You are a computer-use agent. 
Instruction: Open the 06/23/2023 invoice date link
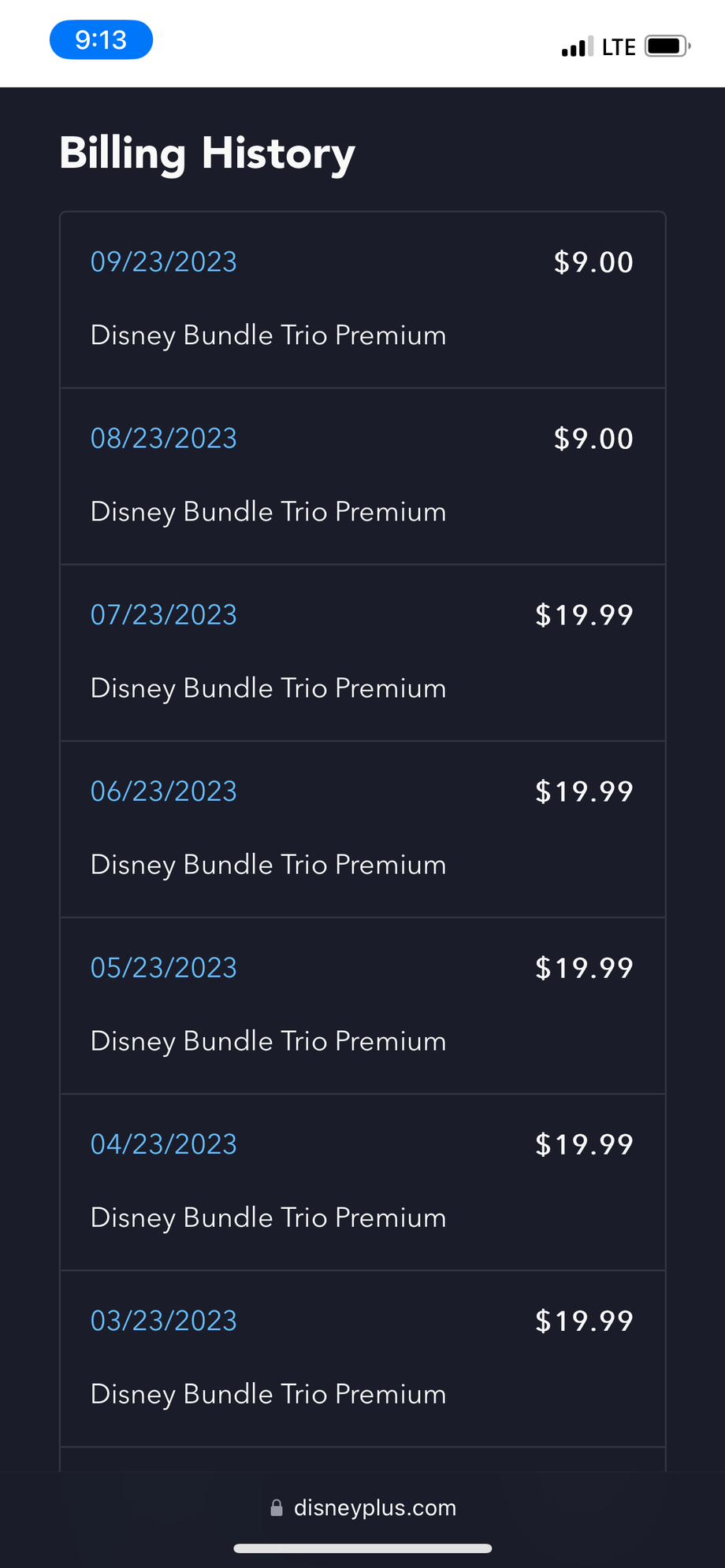(x=164, y=791)
